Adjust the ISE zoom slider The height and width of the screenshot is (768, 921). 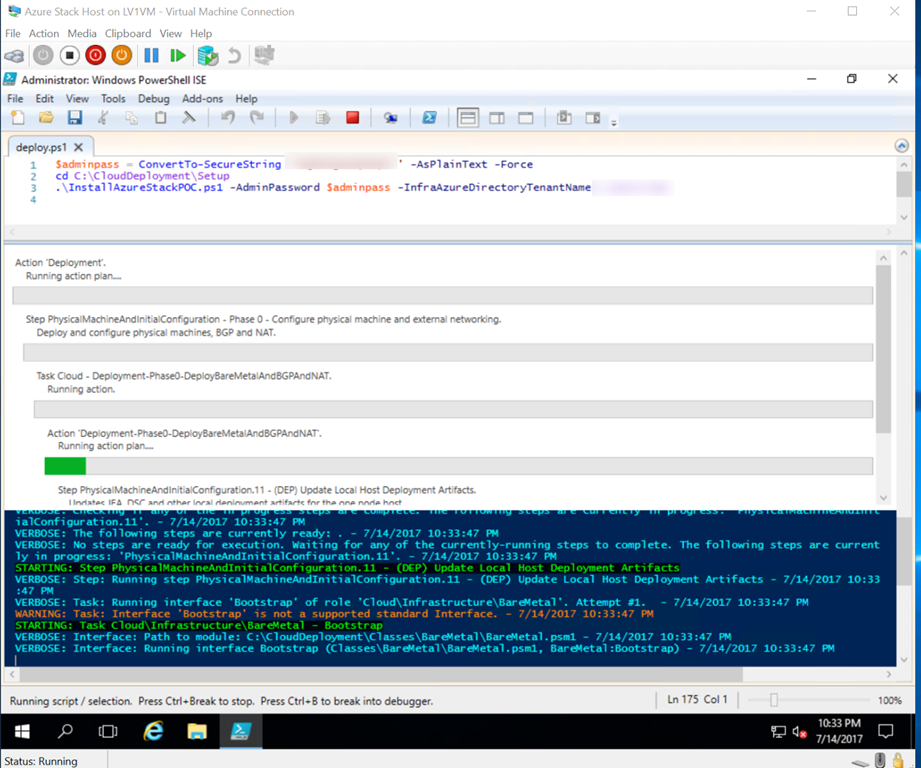point(774,700)
